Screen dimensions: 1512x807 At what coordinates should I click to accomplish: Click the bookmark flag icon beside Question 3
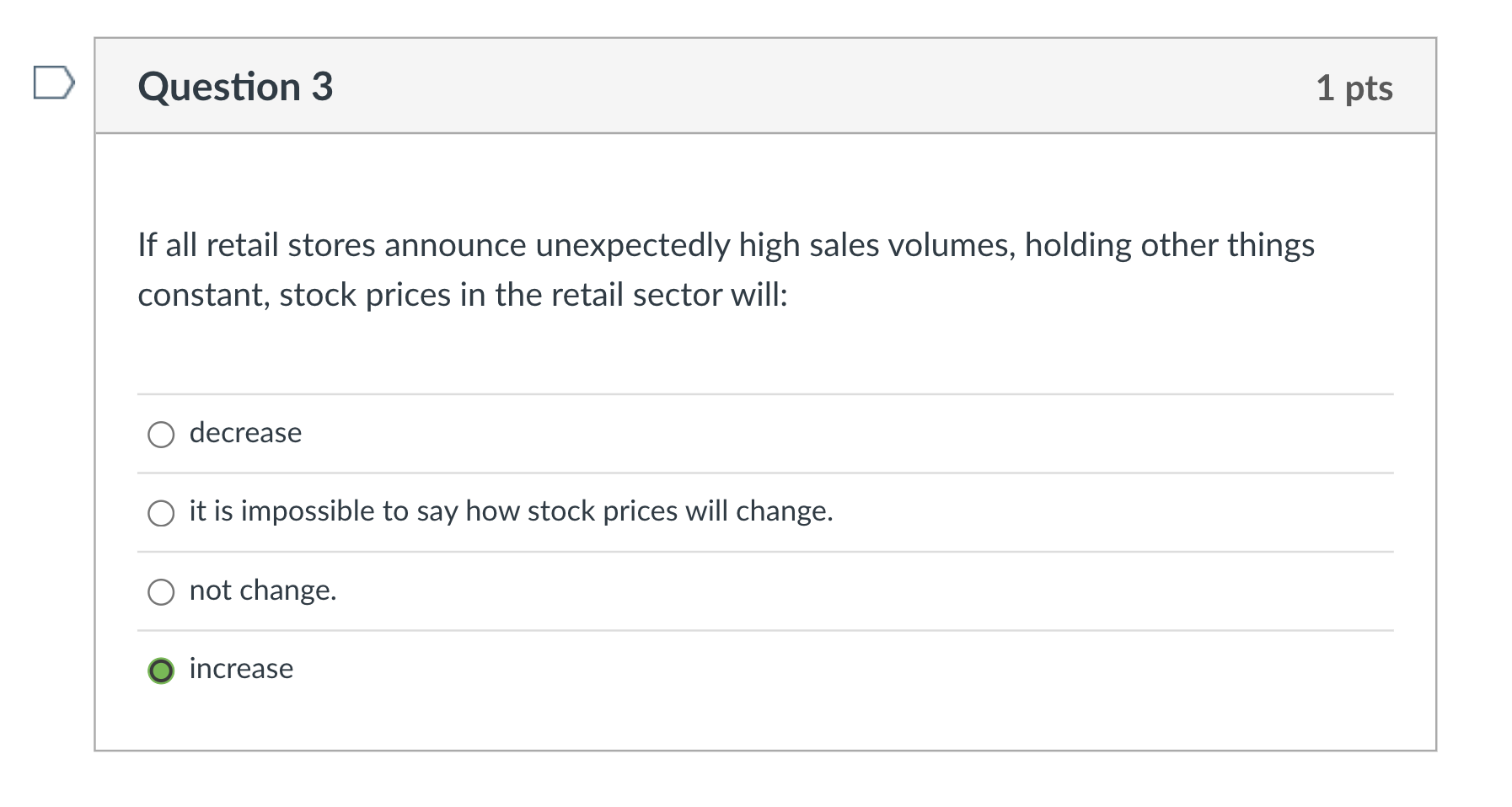point(52,83)
